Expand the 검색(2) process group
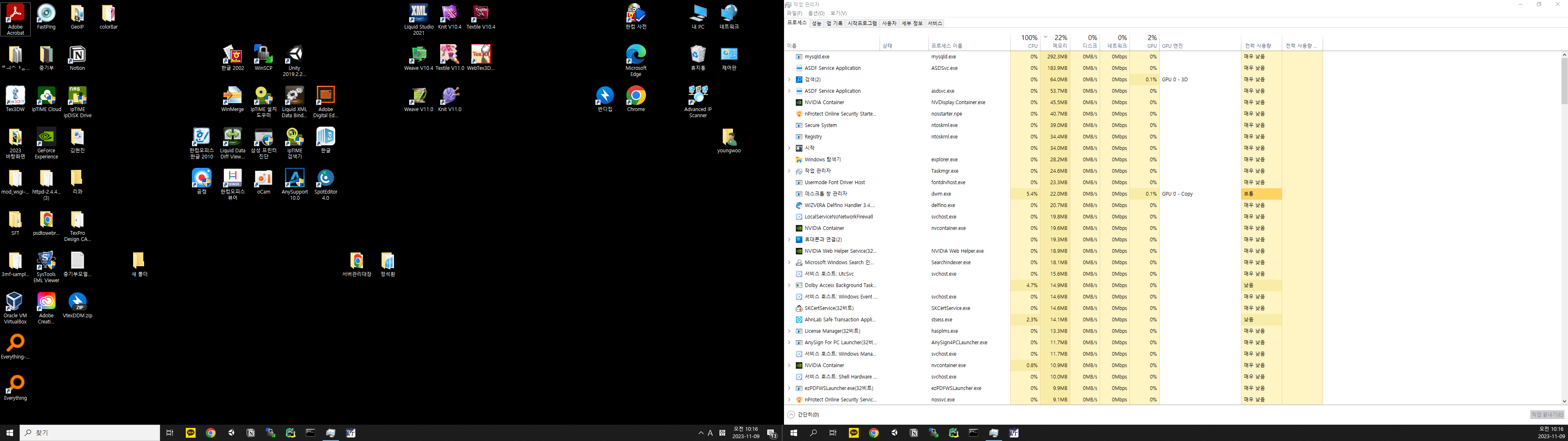This screenshot has width=1568, height=441. point(789,80)
